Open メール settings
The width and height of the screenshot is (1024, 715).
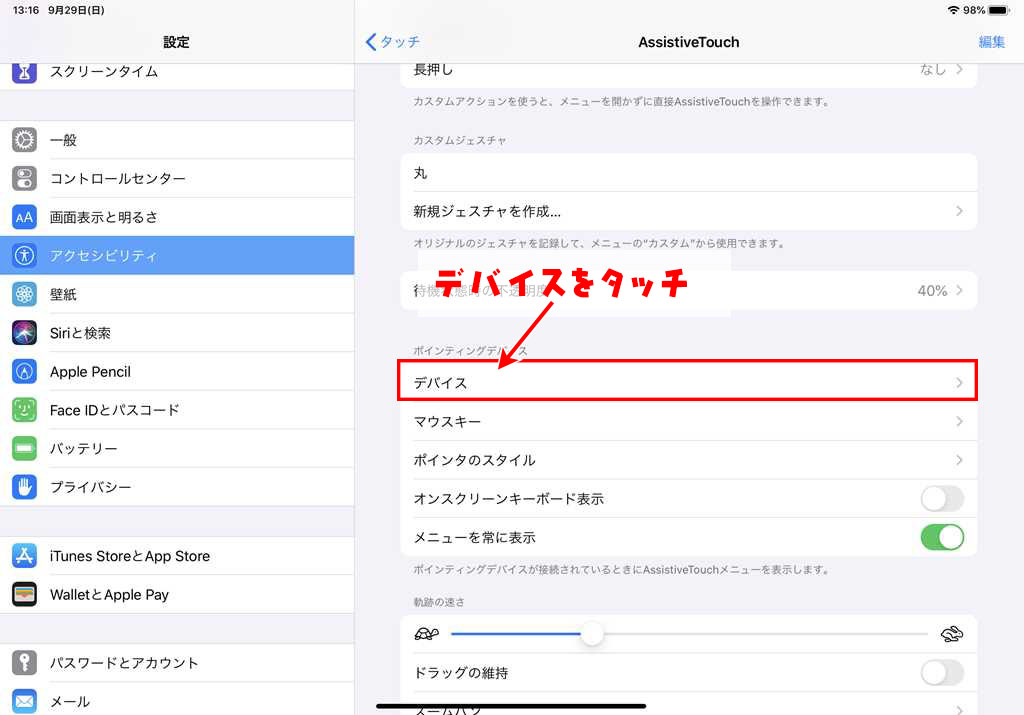coord(177,700)
